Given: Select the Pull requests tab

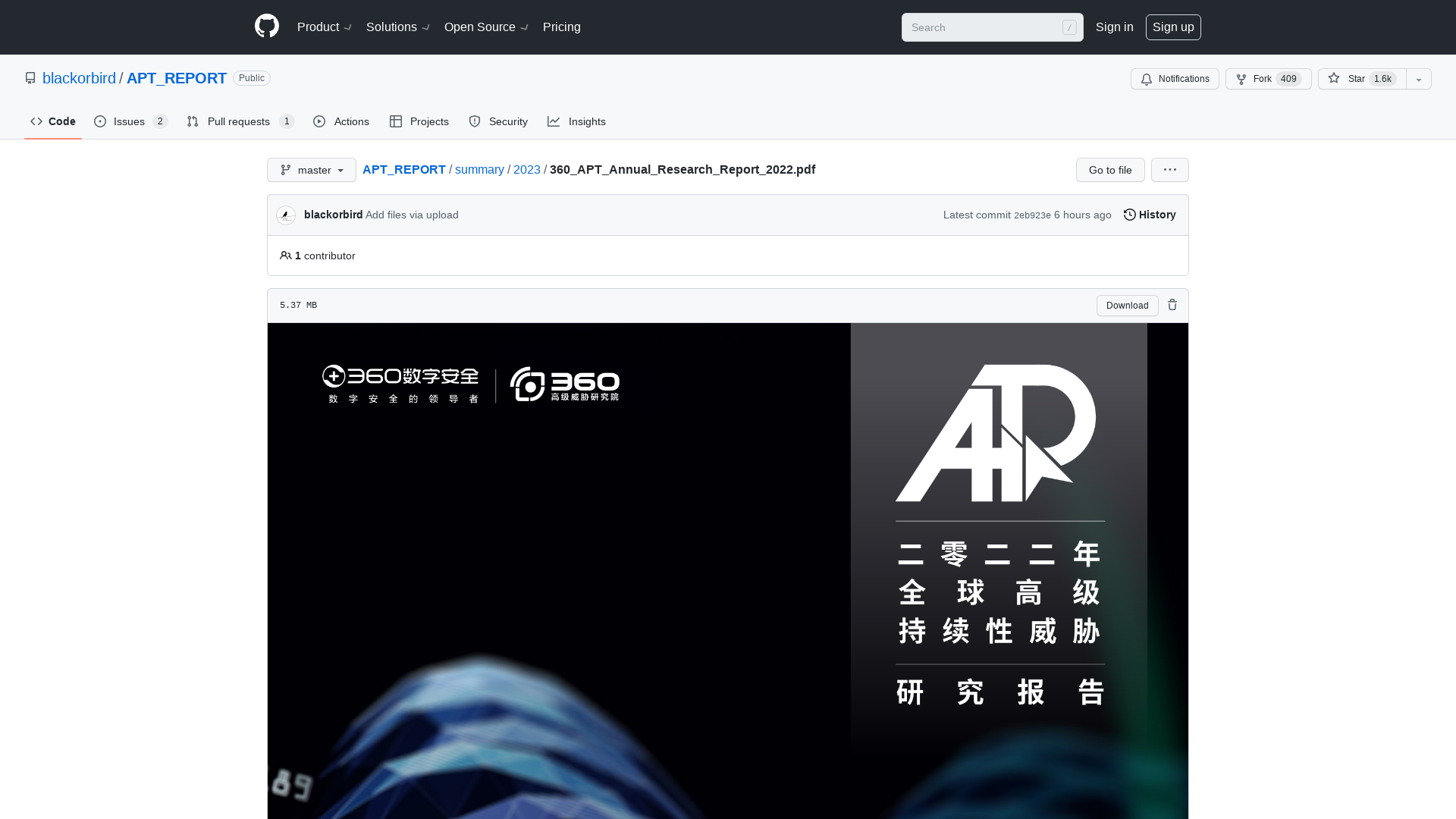Looking at the screenshot, I should click(239, 121).
